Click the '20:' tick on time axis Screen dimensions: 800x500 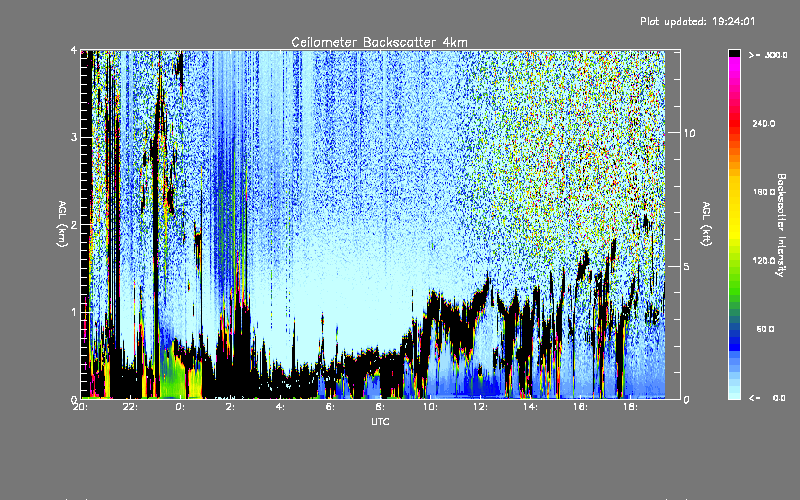(x=79, y=407)
